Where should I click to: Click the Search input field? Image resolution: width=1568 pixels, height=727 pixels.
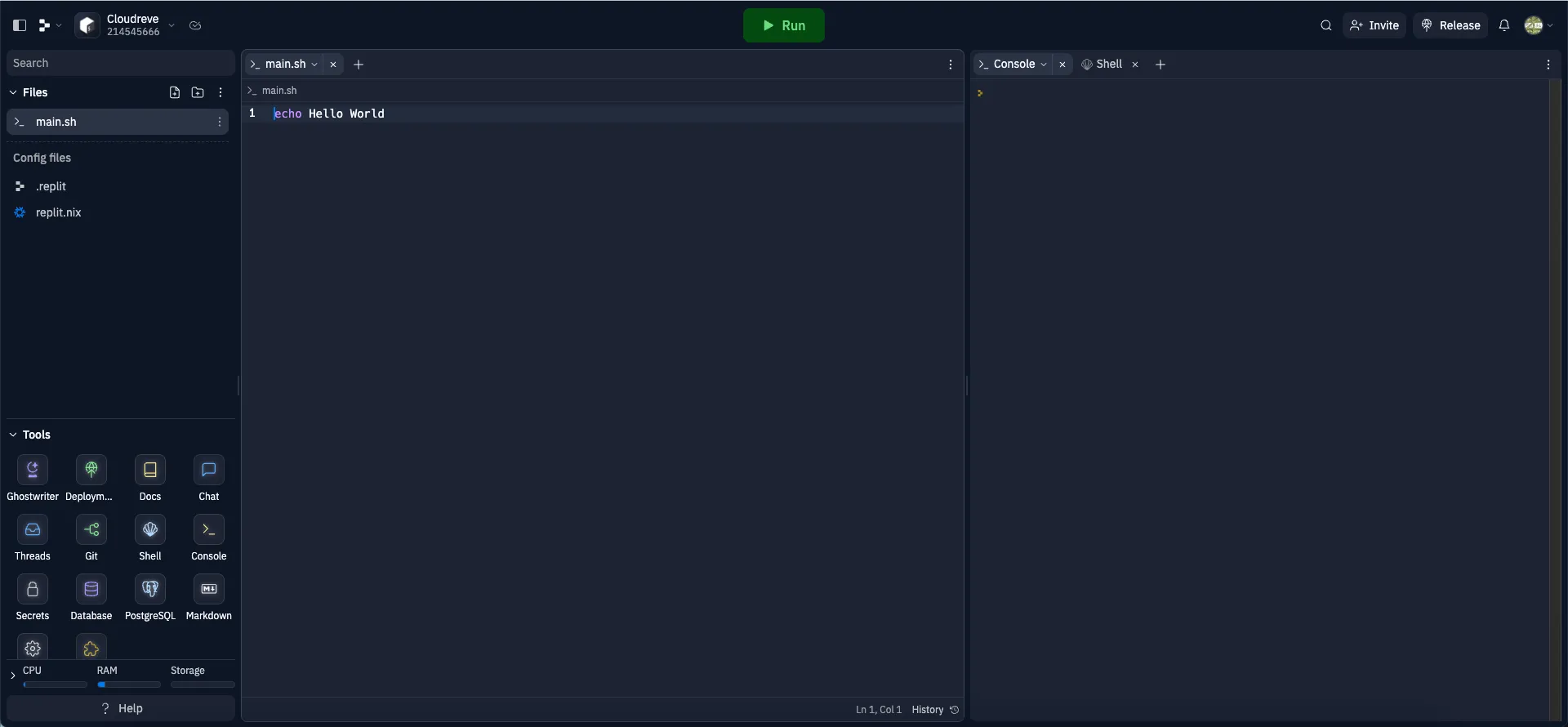[x=120, y=63]
